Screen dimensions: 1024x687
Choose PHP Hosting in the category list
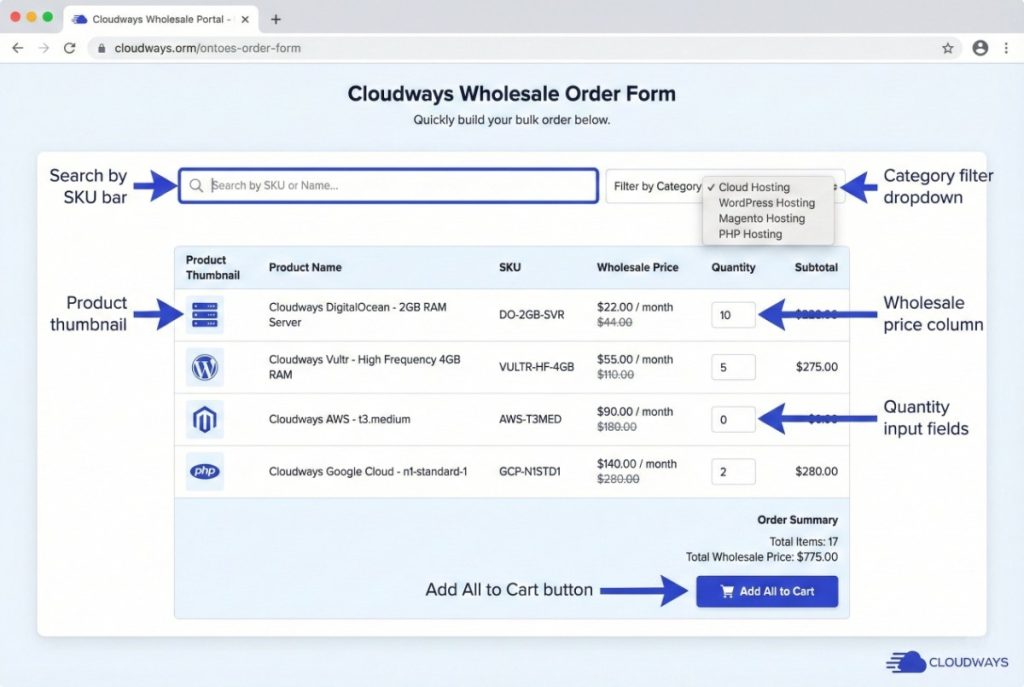click(750, 234)
